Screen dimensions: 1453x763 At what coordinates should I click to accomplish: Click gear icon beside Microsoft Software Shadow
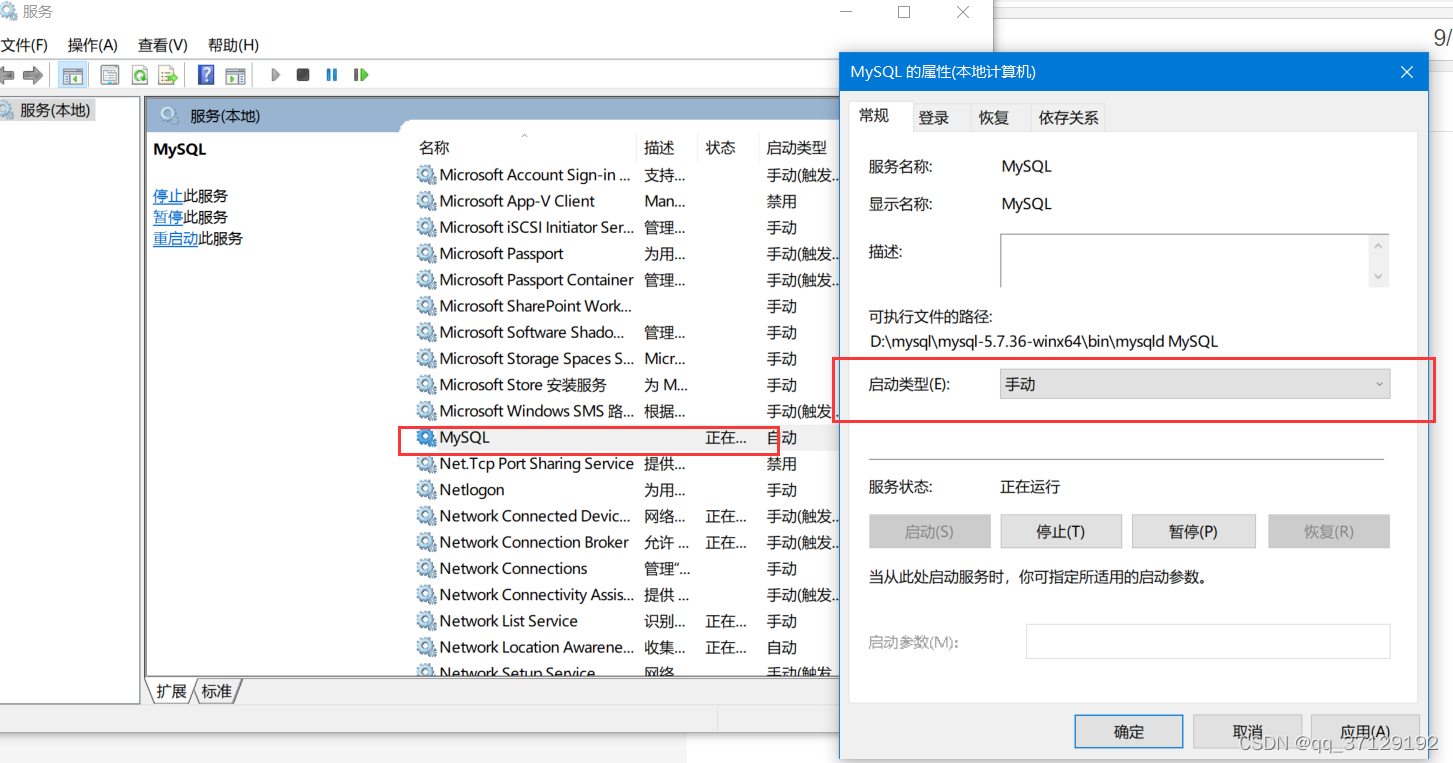pyautogui.click(x=427, y=332)
